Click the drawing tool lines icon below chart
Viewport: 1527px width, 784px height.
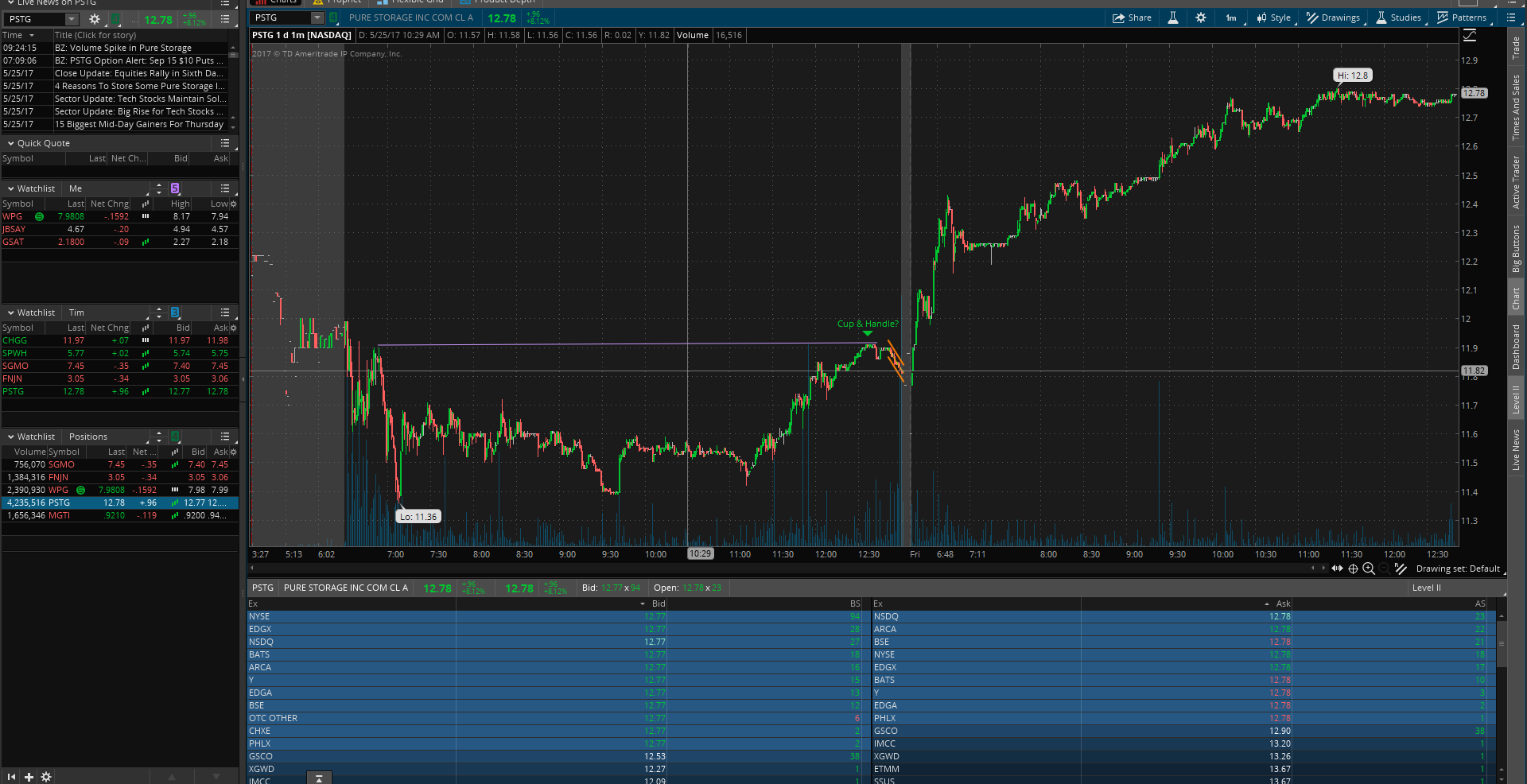coord(1401,569)
